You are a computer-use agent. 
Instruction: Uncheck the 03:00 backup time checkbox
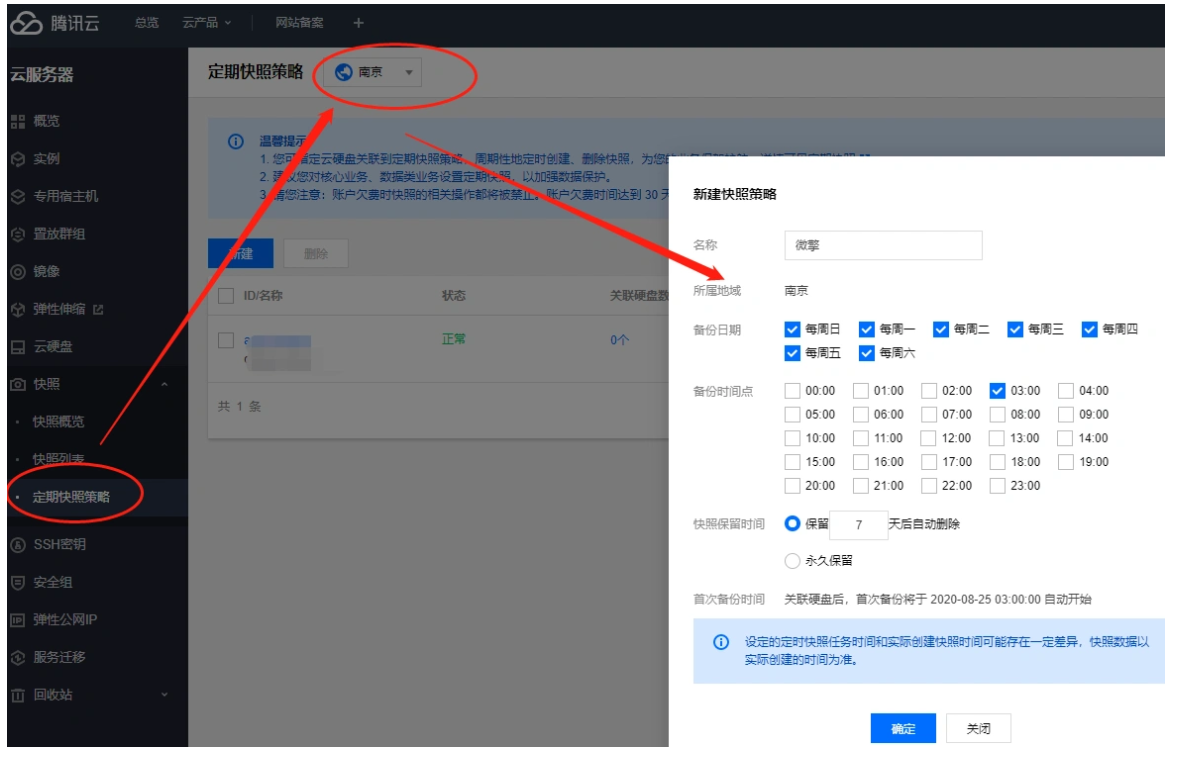click(997, 391)
